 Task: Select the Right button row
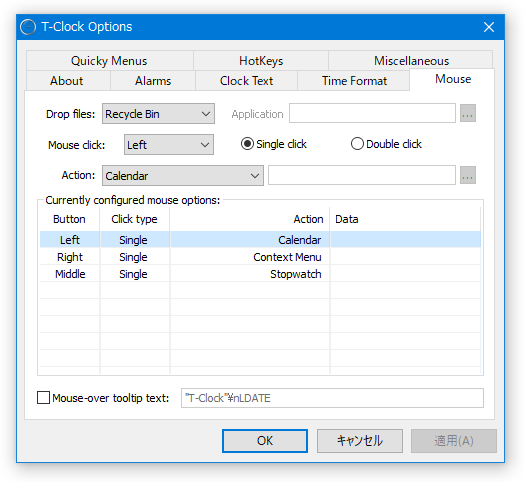pyautogui.click(x=260, y=257)
